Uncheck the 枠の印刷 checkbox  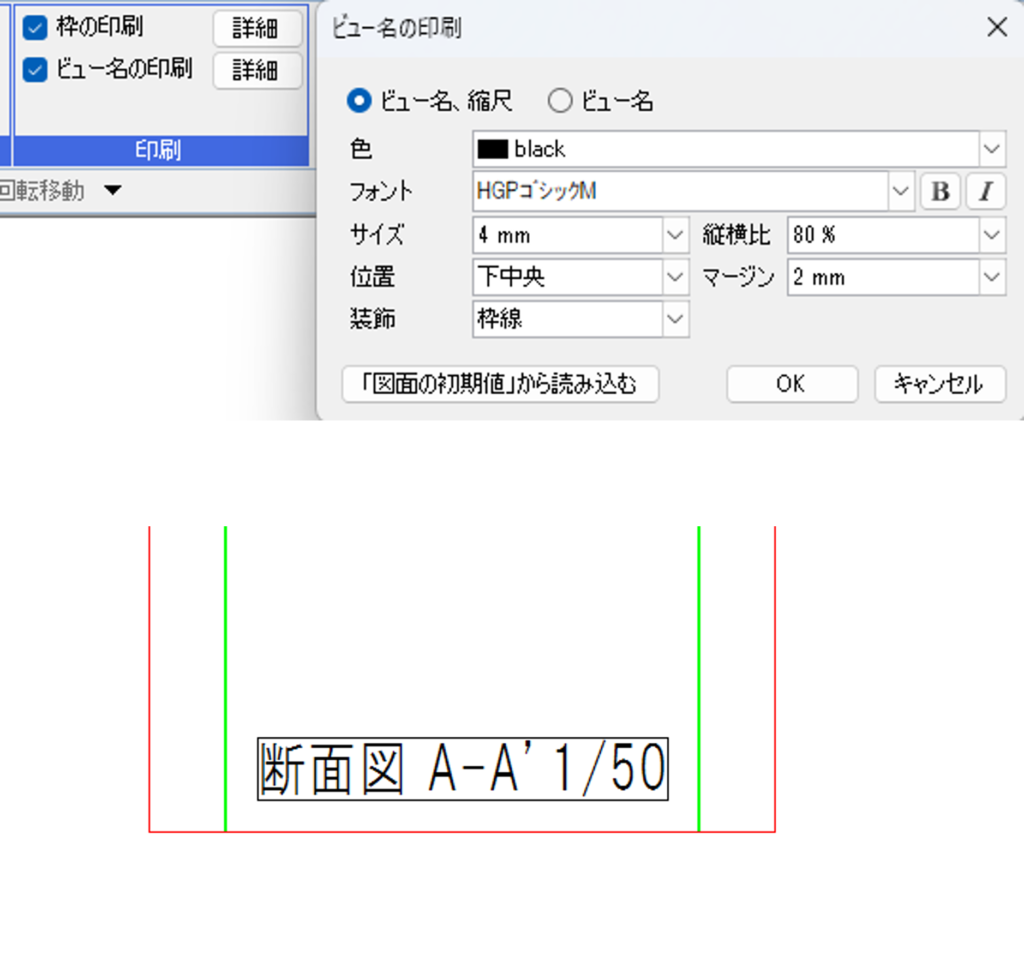[x=35, y=28]
